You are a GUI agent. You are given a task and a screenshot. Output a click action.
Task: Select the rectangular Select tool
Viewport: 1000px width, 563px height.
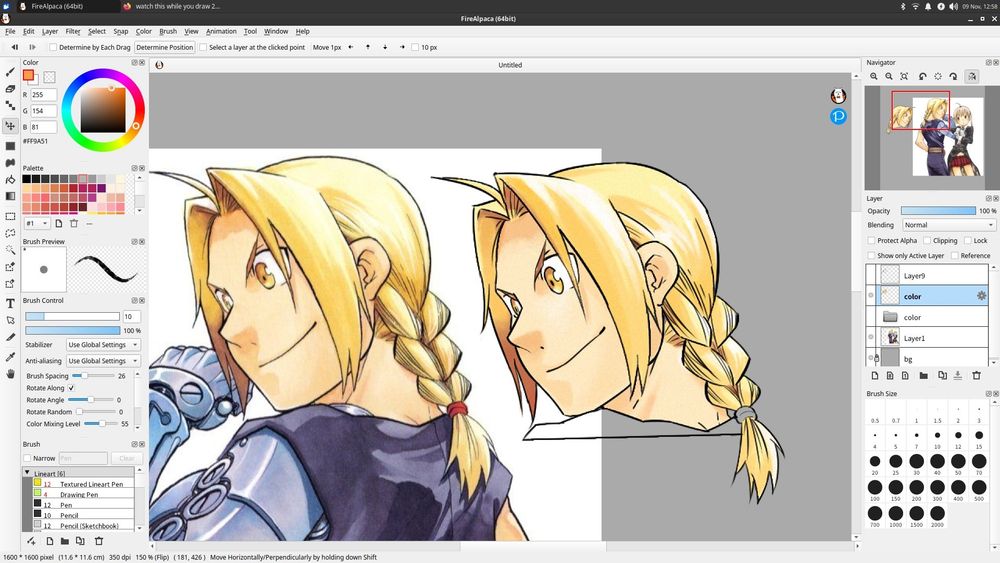tap(10, 216)
